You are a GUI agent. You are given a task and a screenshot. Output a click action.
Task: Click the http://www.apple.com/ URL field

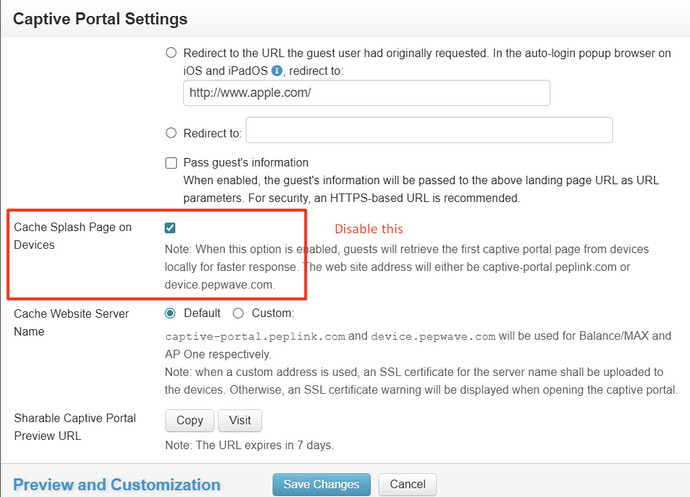(x=366, y=93)
